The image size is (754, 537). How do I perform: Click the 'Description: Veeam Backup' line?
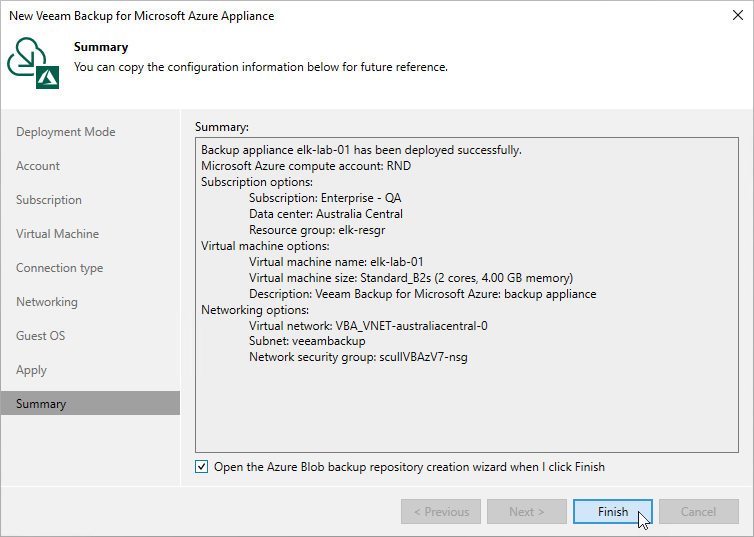pos(422,294)
